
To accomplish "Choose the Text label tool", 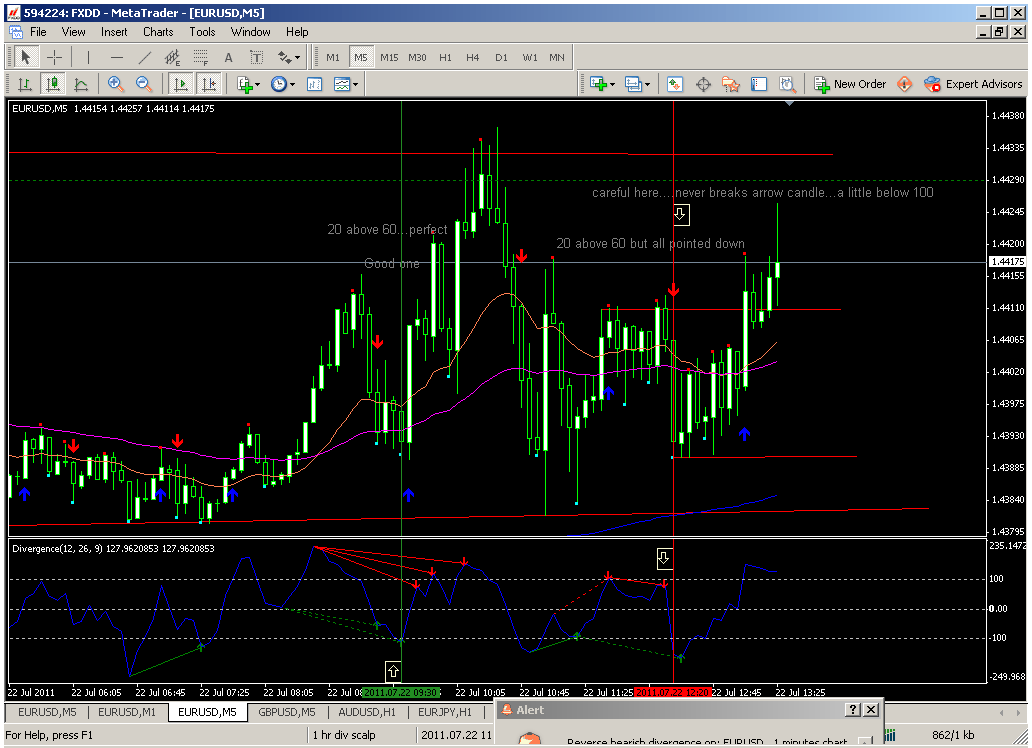I will (257, 57).
